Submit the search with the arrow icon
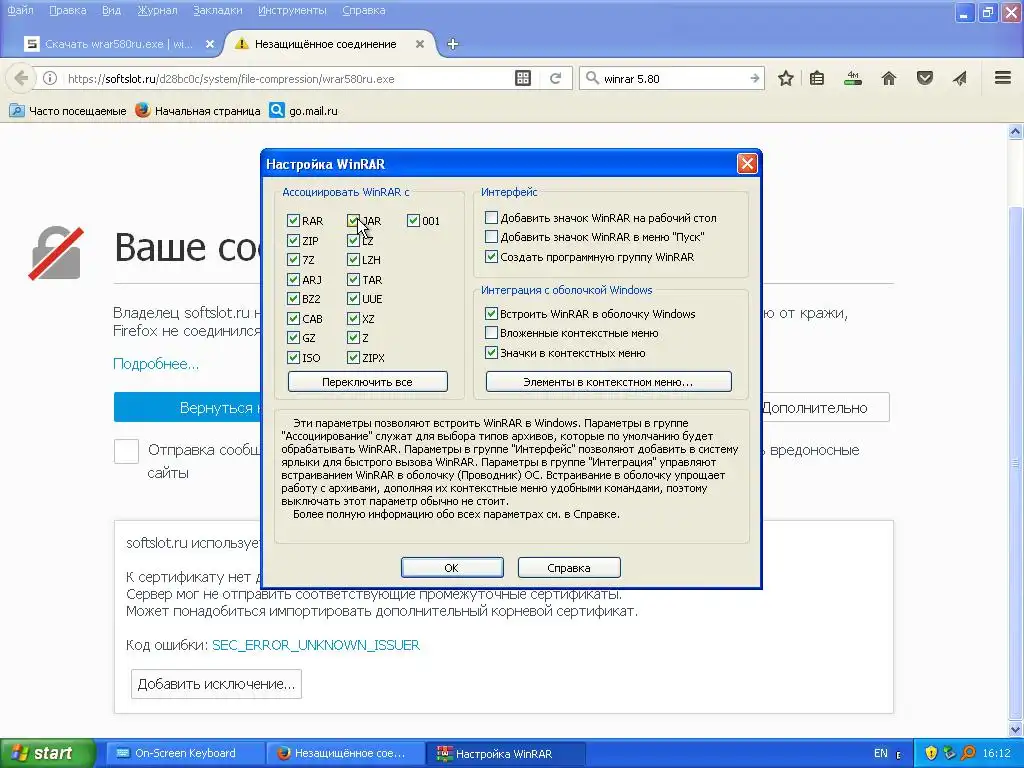 754,78
